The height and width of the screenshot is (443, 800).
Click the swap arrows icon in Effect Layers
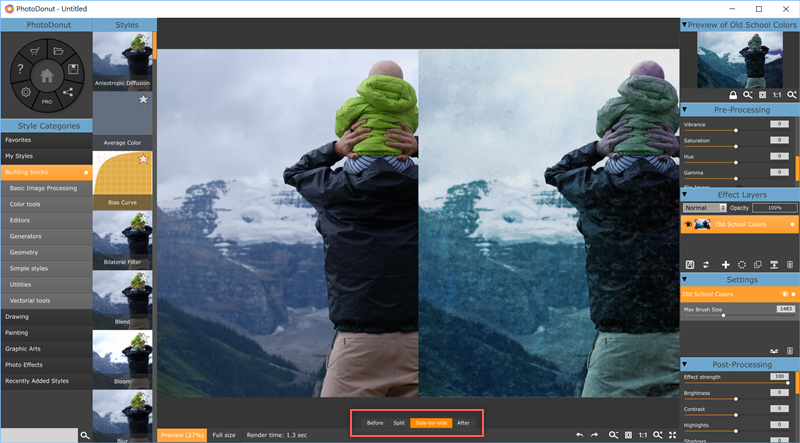[706, 264]
